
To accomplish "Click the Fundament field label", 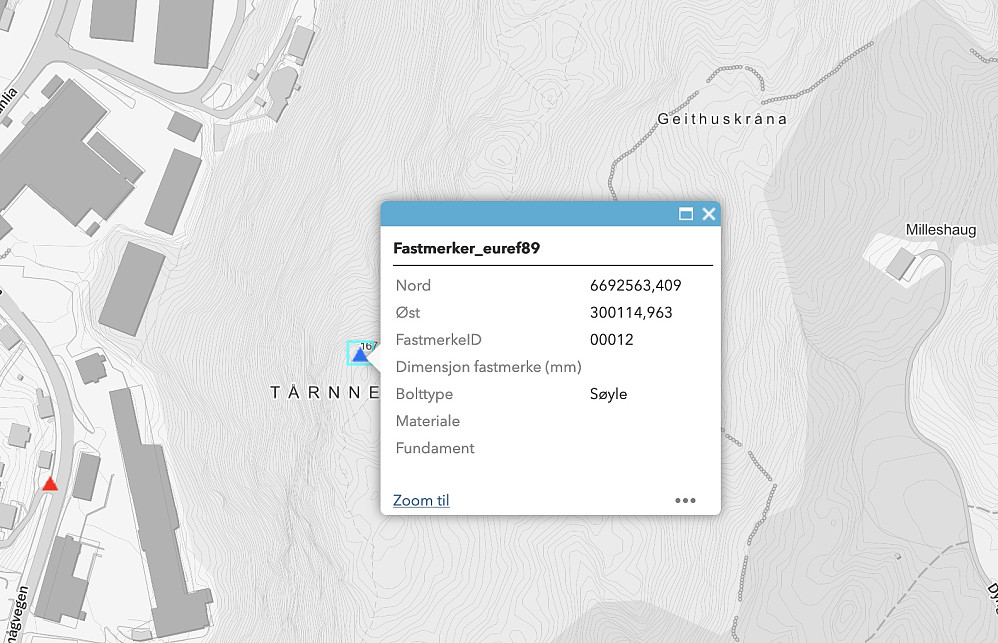I will (x=435, y=448).
